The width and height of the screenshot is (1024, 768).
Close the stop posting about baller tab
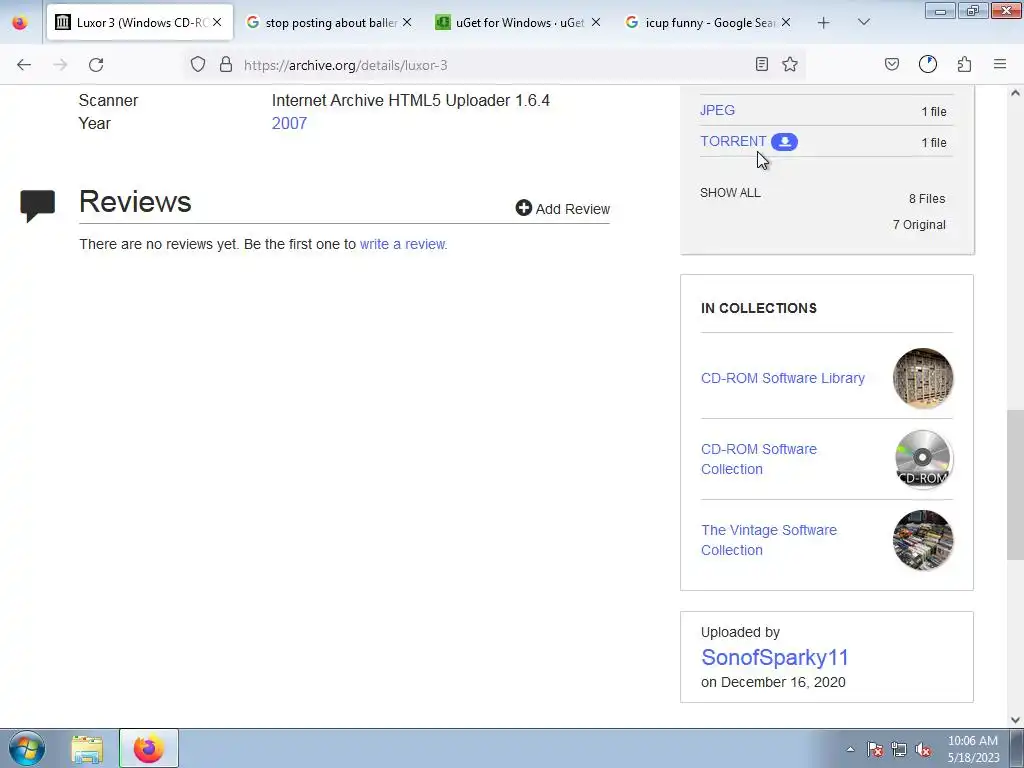pyautogui.click(x=407, y=22)
